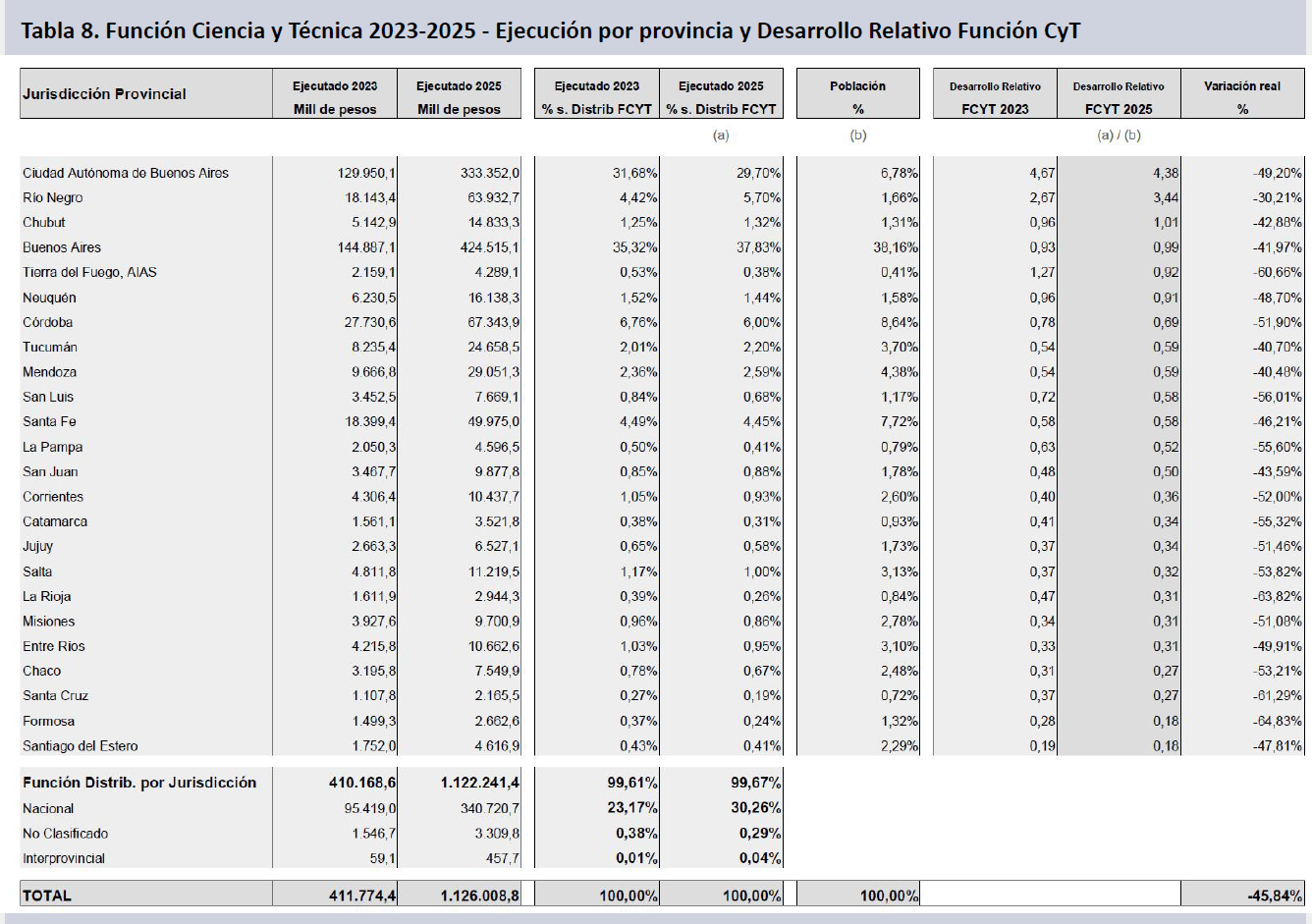Select the 'Ejecutado 2023 Mill de pesos' header
This screenshot has height=924, width=1312.
pos(335,96)
